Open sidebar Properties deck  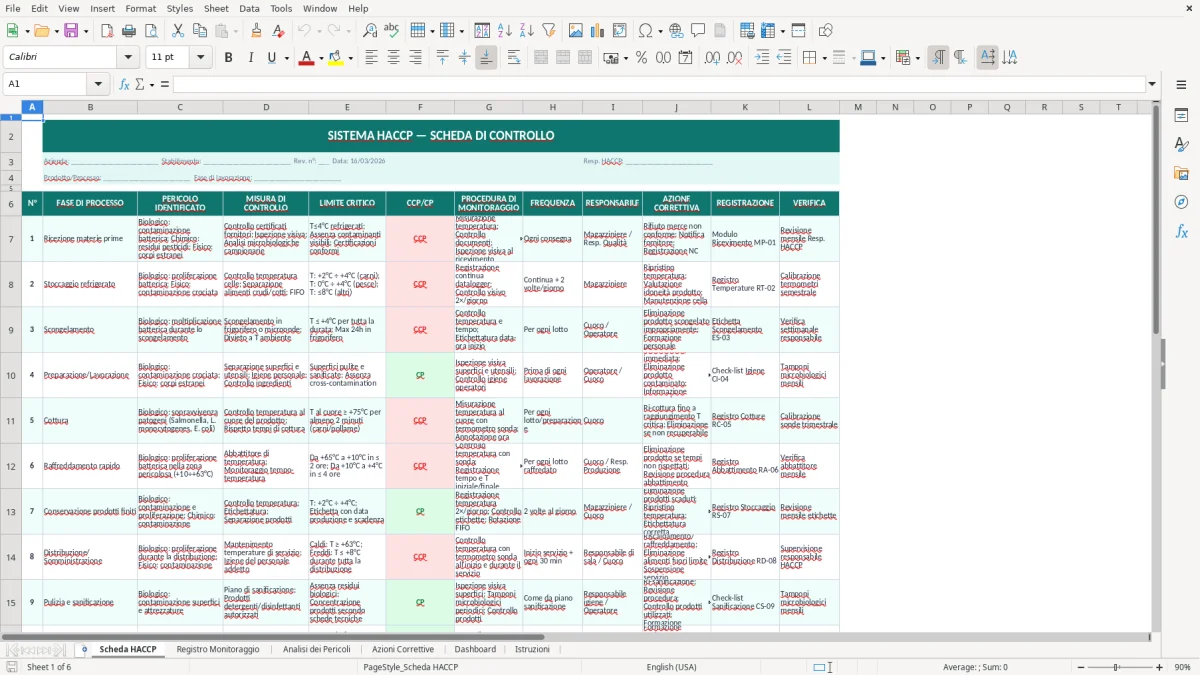tap(1181, 116)
